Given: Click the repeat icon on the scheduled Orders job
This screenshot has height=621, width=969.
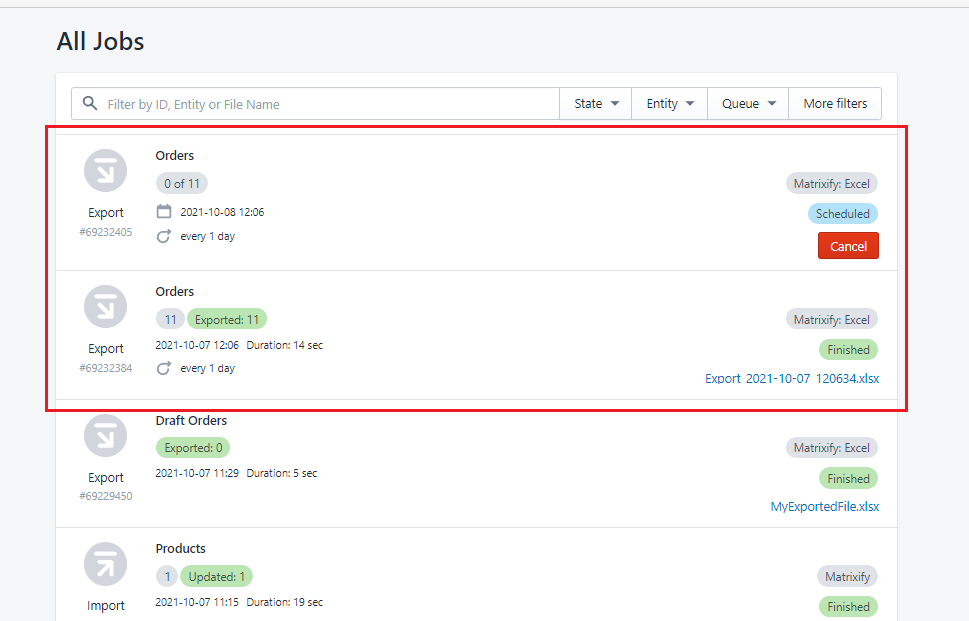Looking at the screenshot, I should coord(164,237).
